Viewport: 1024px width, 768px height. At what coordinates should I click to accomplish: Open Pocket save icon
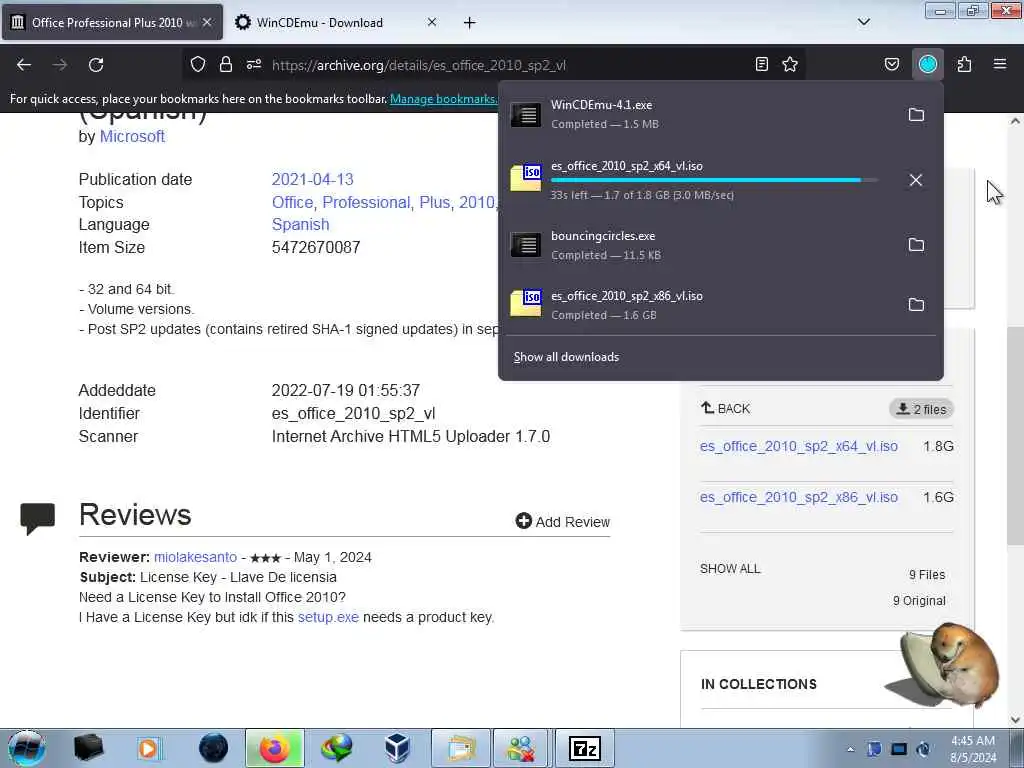pyautogui.click(x=891, y=64)
